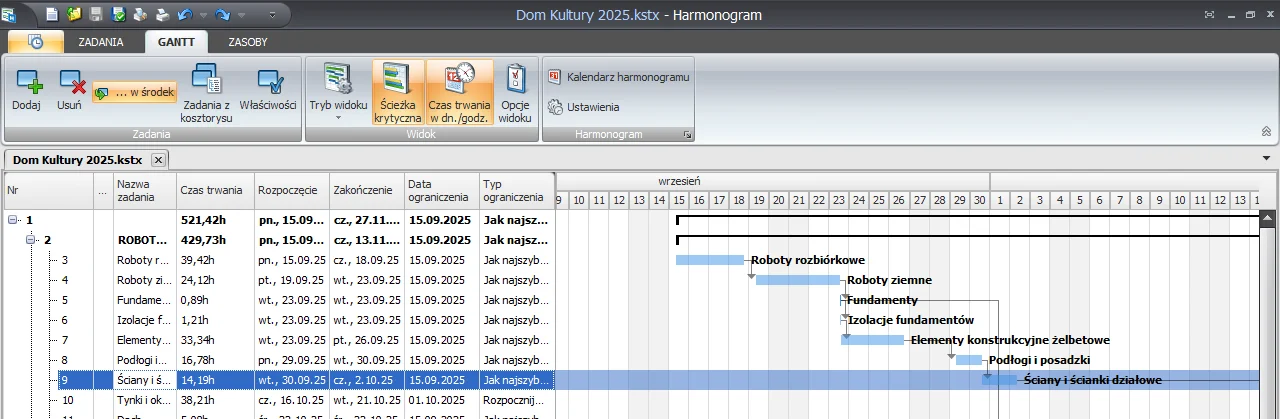Collapse tree node for row 1
The width and height of the screenshot is (1280, 419).
point(13,220)
